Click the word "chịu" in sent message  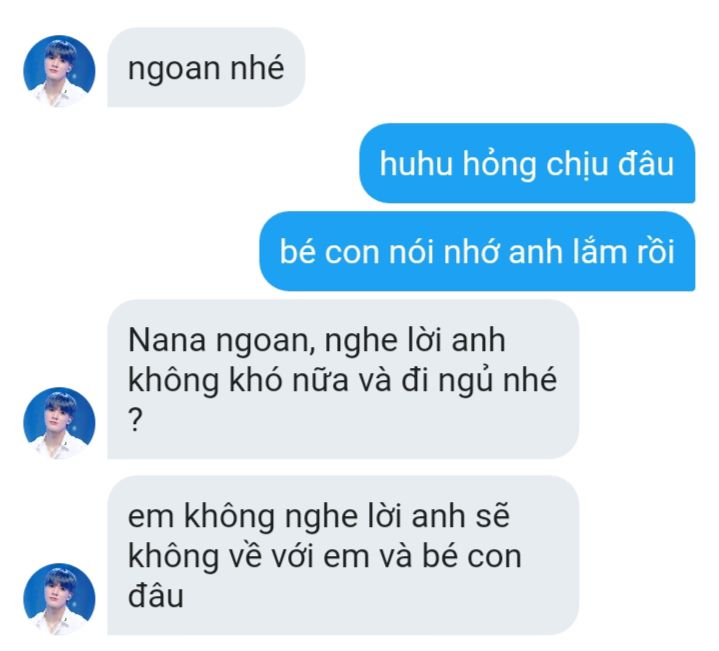tap(576, 165)
